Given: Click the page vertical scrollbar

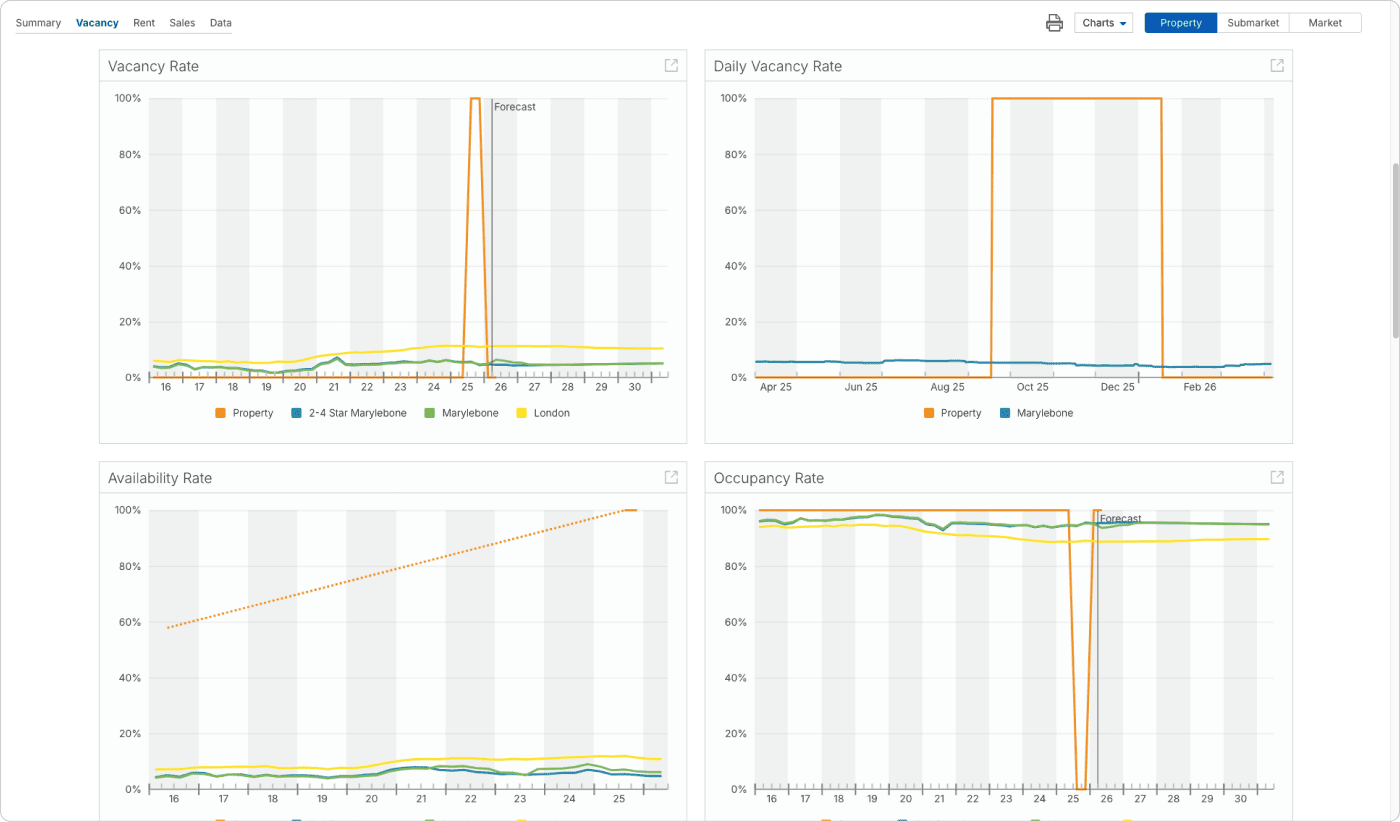Looking at the screenshot, I should tap(1396, 250).
